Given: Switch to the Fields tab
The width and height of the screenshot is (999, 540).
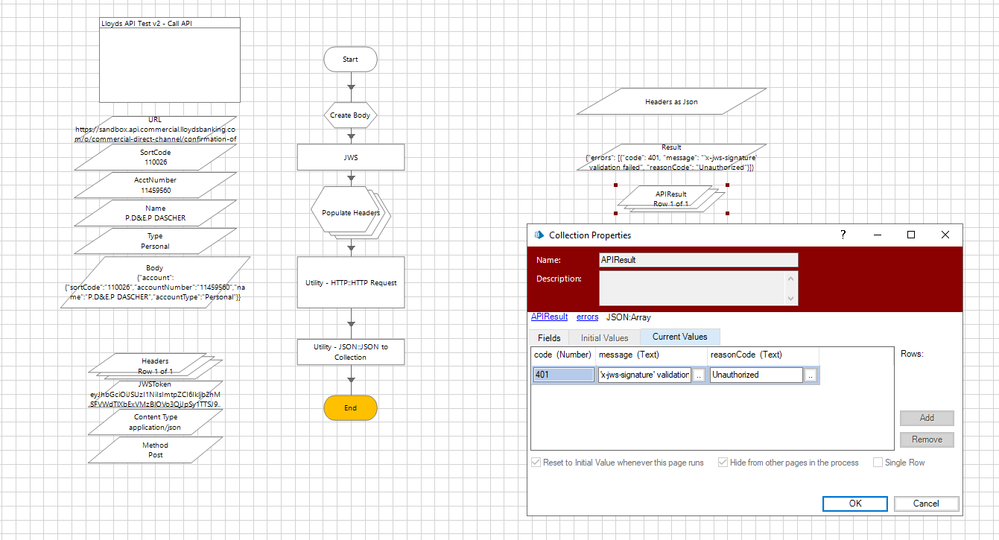Looking at the screenshot, I should (x=549, y=338).
